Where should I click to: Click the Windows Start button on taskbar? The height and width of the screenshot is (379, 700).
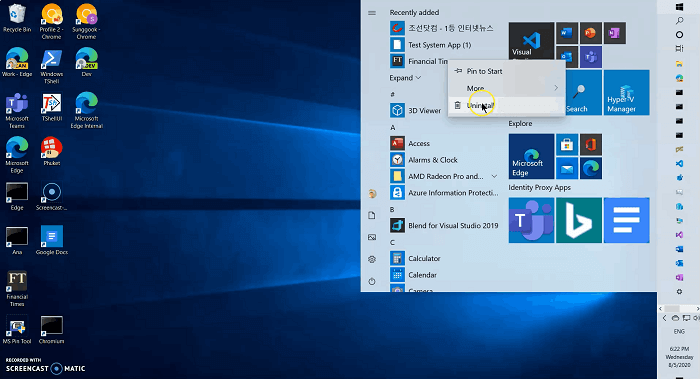coord(679,7)
